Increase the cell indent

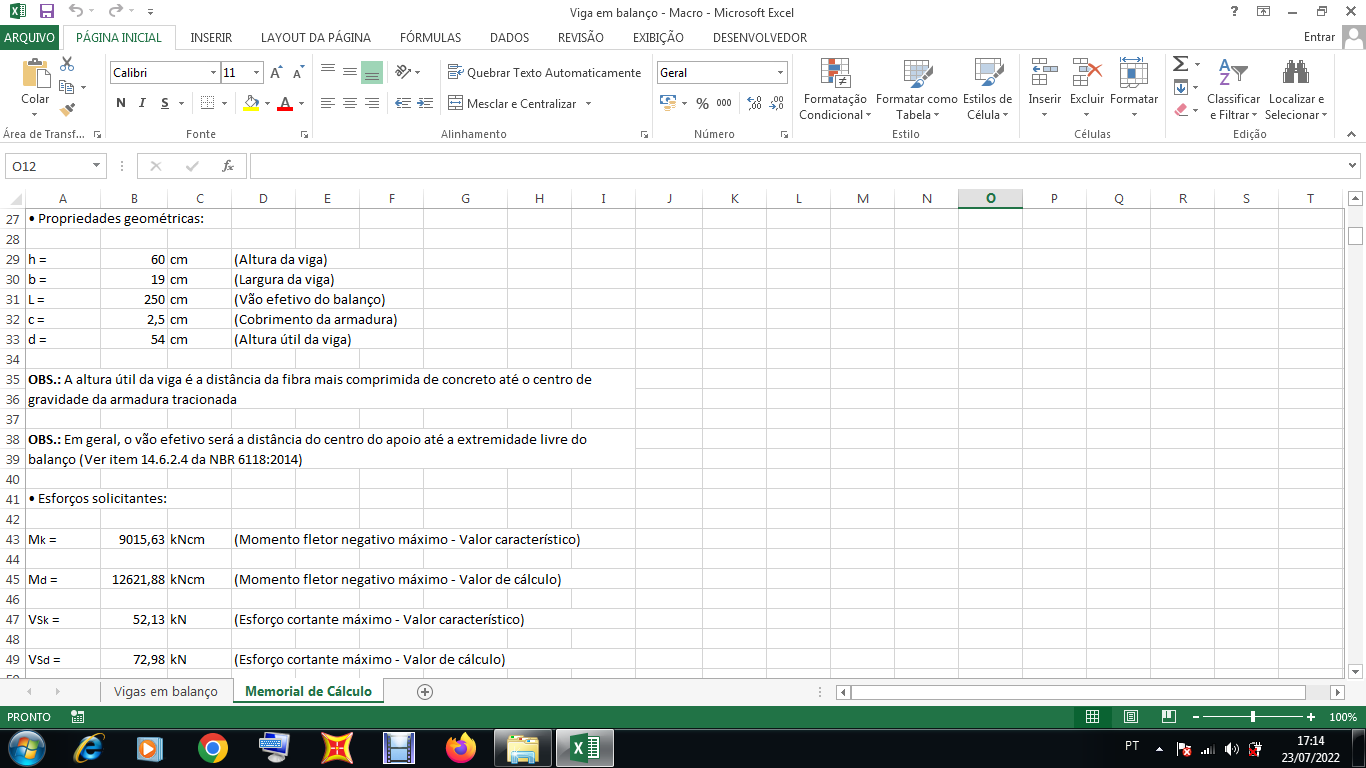pyautogui.click(x=425, y=103)
